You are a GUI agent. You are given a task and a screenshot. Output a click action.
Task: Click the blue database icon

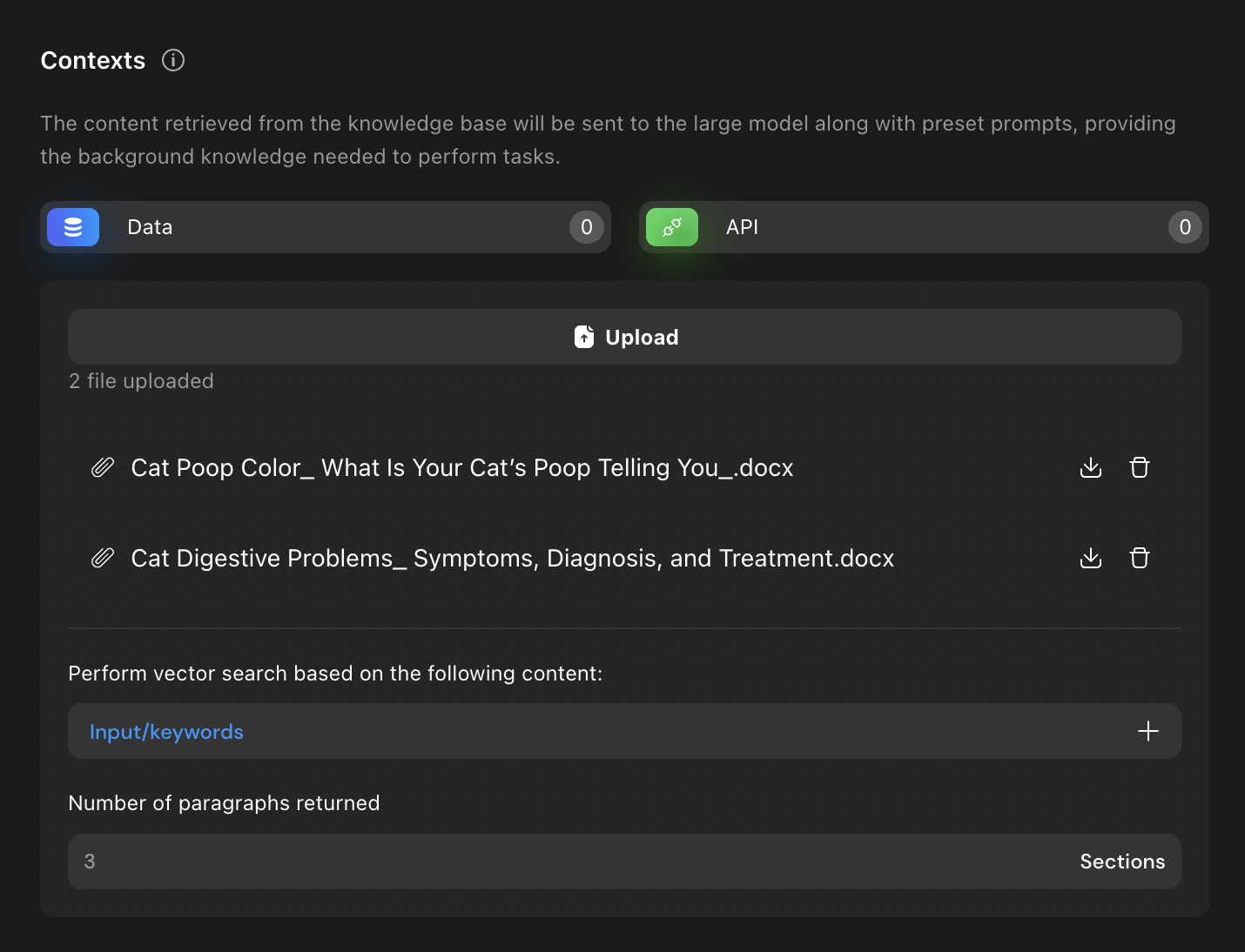tap(73, 227)
